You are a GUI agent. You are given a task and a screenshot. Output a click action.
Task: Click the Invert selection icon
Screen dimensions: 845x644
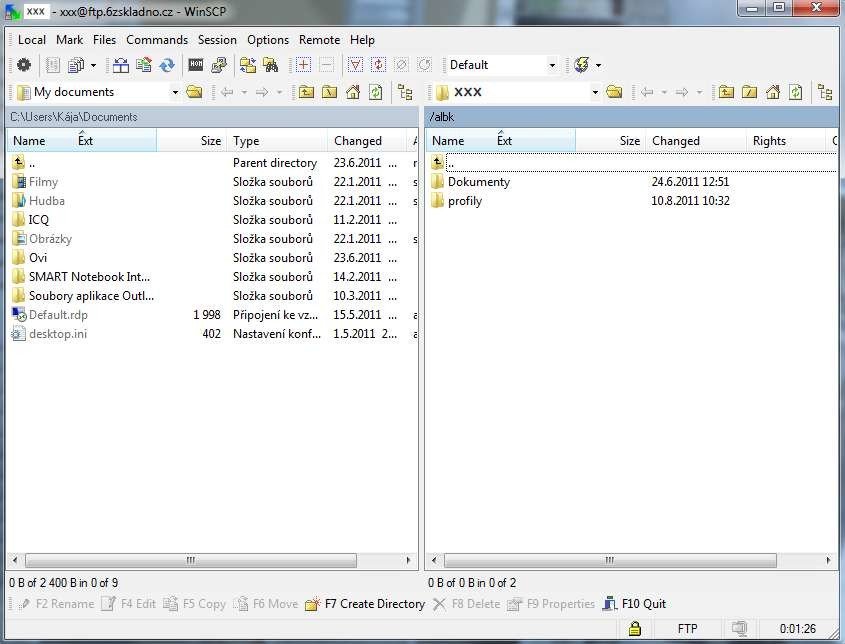tap(378, 65)
